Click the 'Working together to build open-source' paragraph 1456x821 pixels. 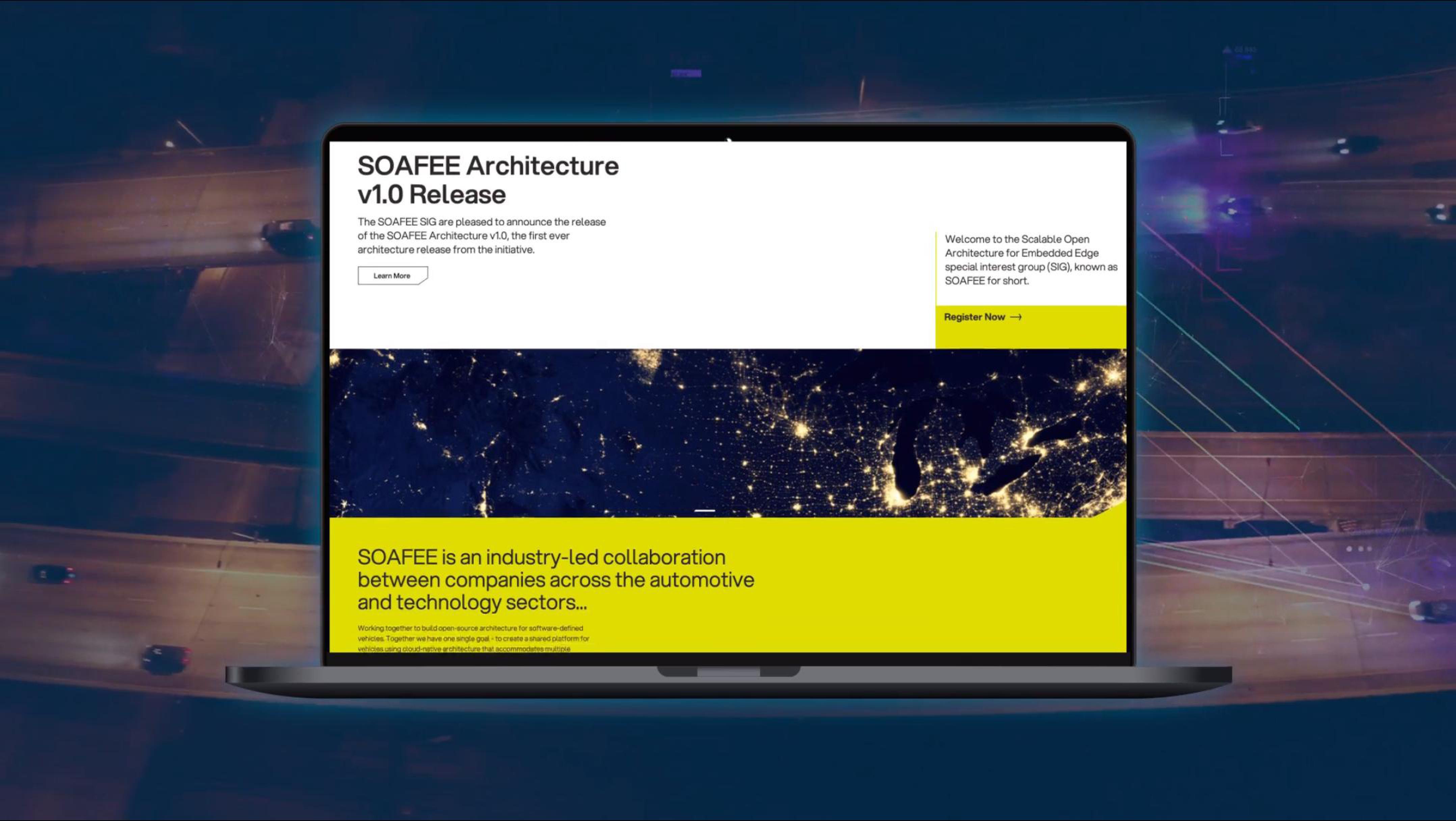coord(473,638)
